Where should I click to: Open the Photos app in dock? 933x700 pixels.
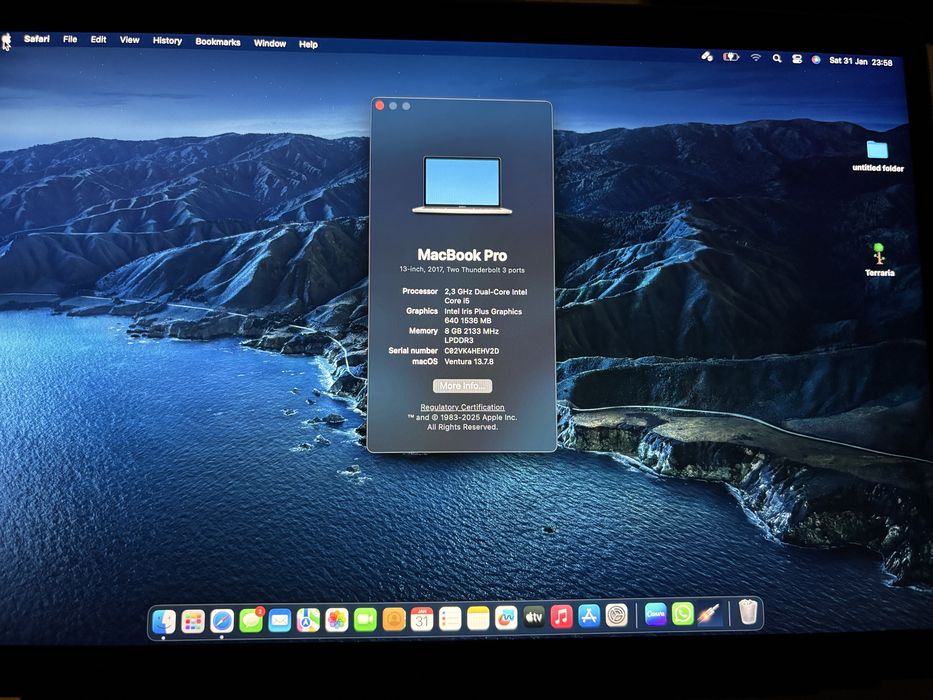tap(337, 620)
